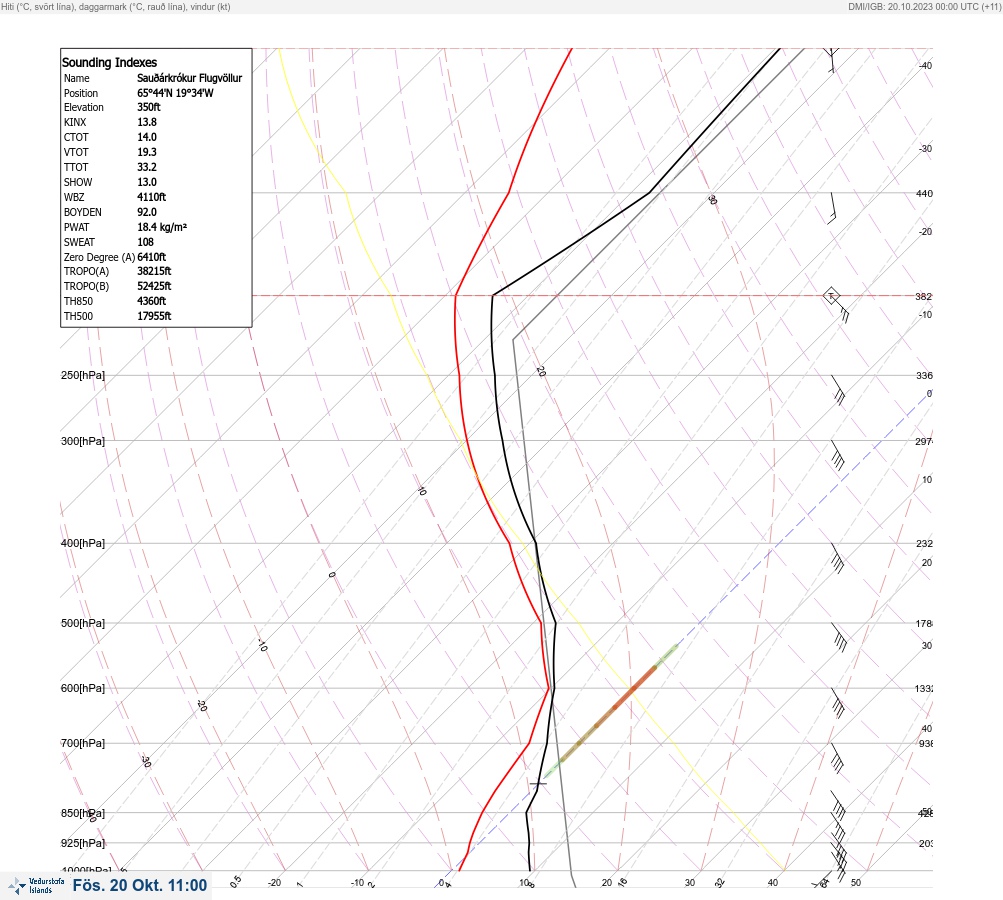Click the Elevation value 350ft
Image resolution: width=1003 pixels, height=900 pixels.
(148, 107)
